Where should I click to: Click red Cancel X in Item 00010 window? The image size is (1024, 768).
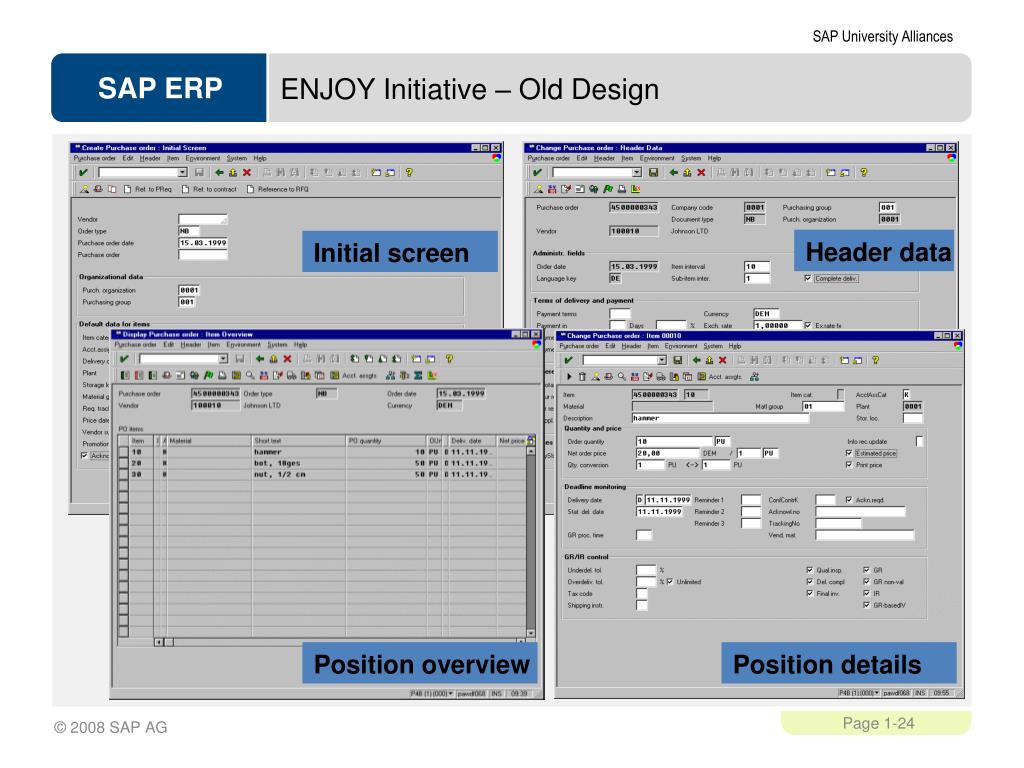click(x=722, y=360)
